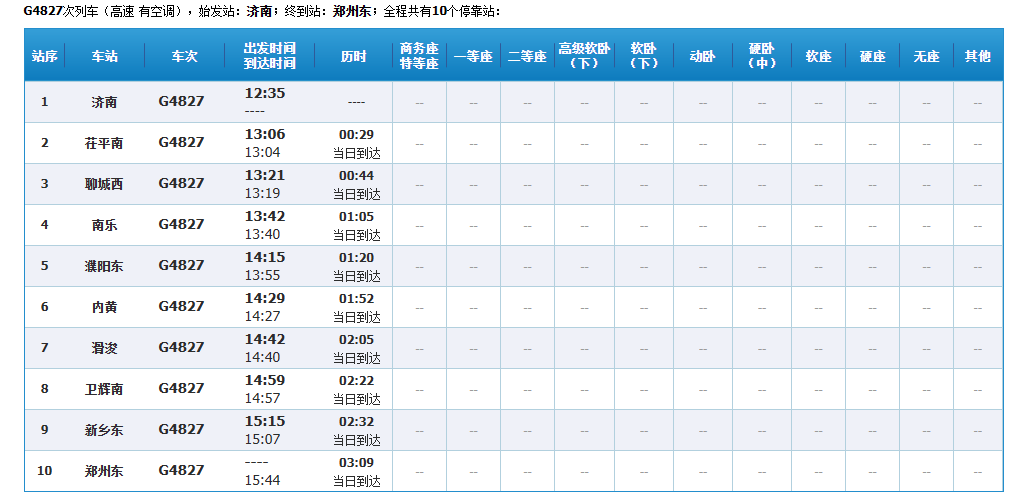Click the 内黄 station name
The width and height of the screenshot is (1016, 504).
pyautogui.click(x=104, y=306)
